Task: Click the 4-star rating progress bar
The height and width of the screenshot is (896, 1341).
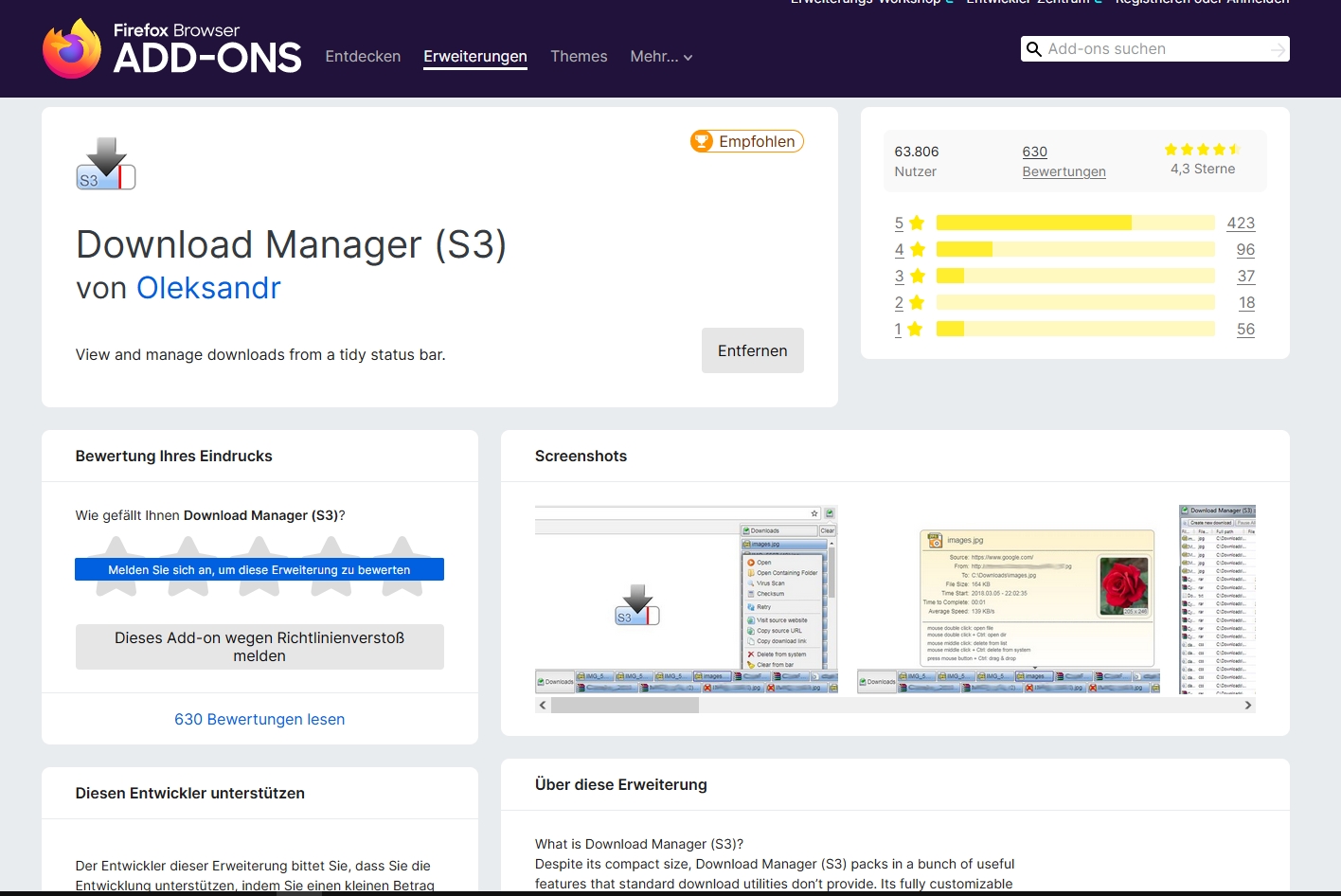Action: [1076, 249]
